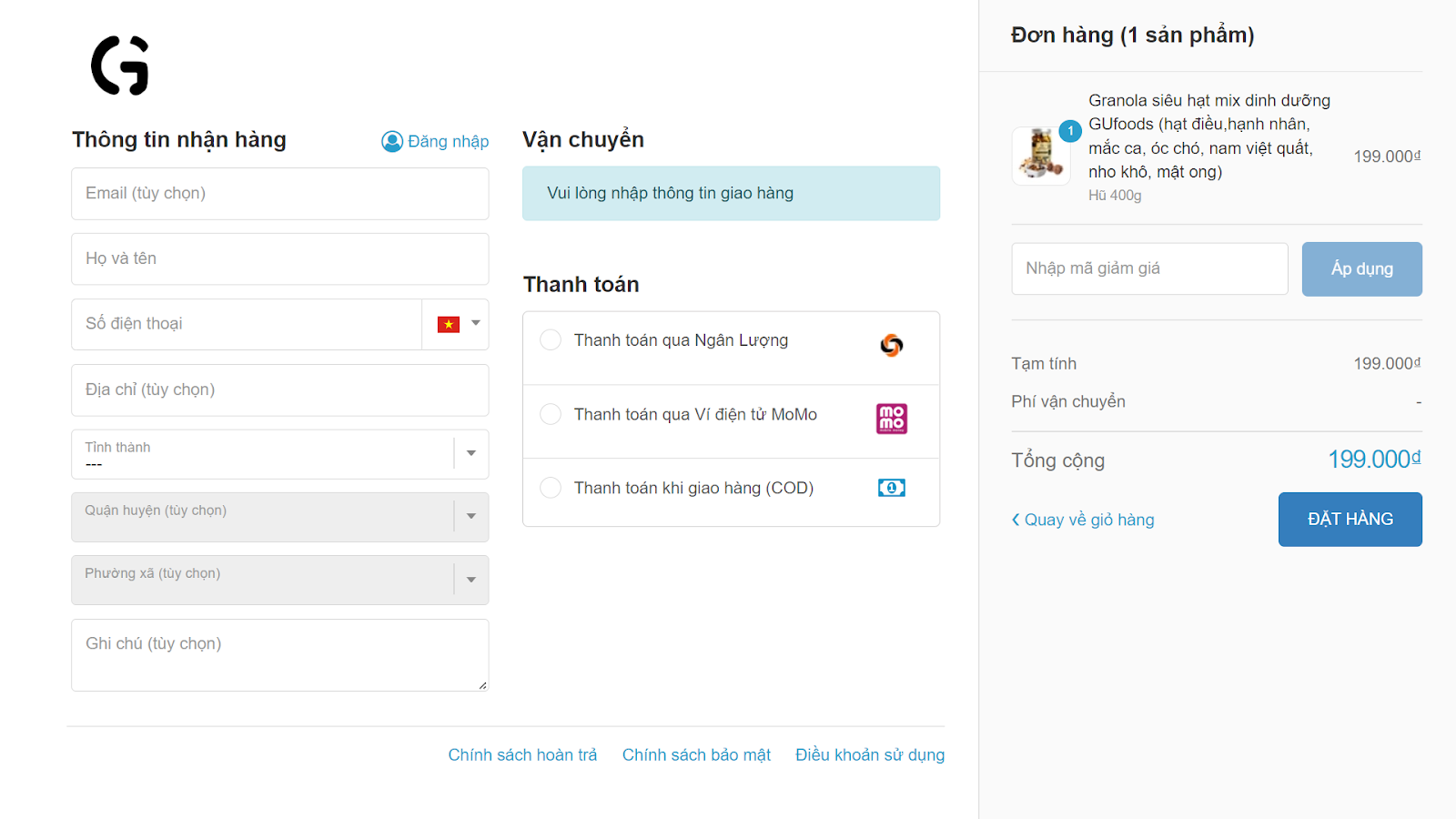
Task: Open the phone country code dropdown arrow
Action: pos(476,323)
